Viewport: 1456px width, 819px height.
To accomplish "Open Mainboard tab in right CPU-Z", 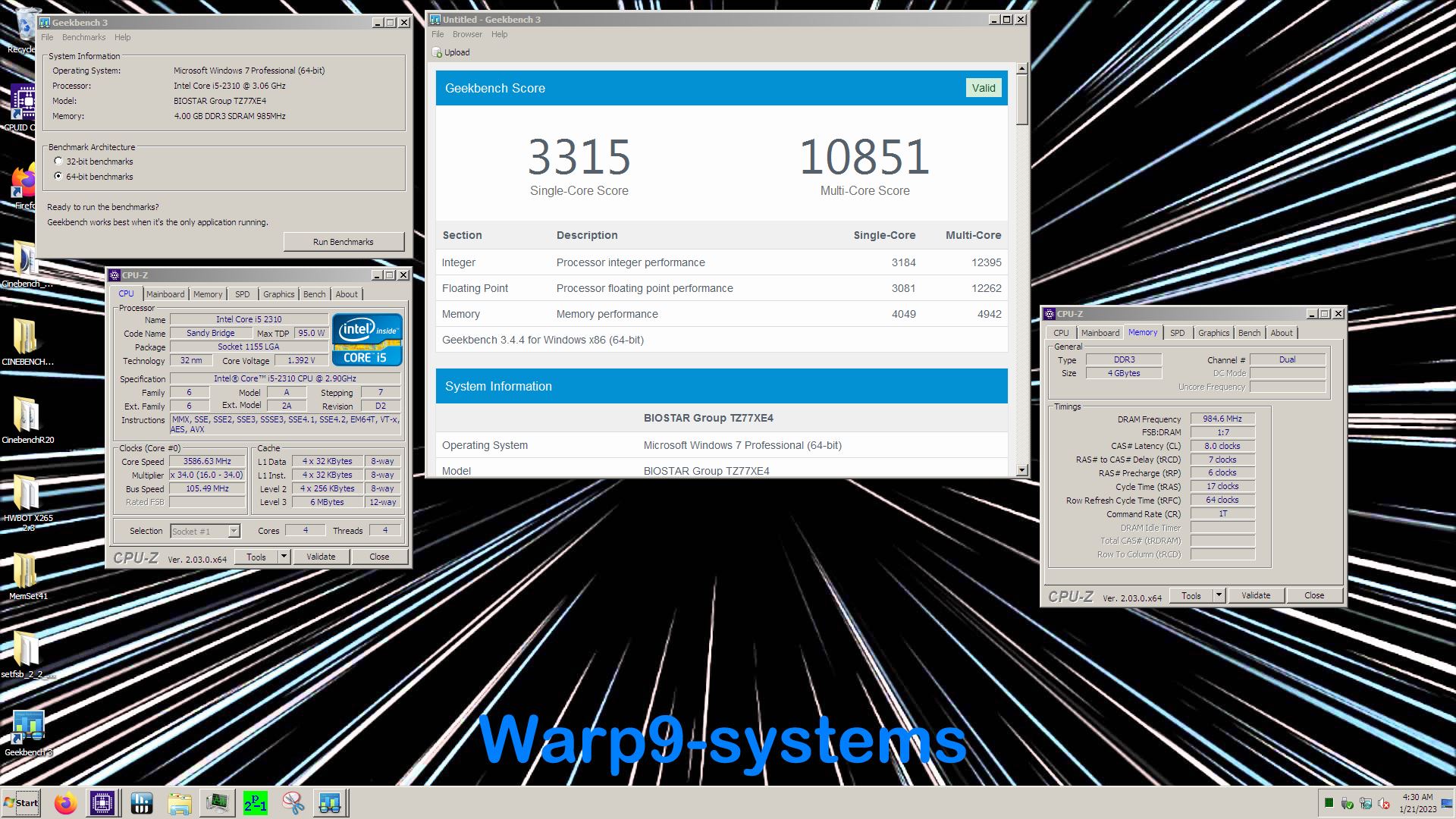I will pyautogui.click(x=1100, y=333).
